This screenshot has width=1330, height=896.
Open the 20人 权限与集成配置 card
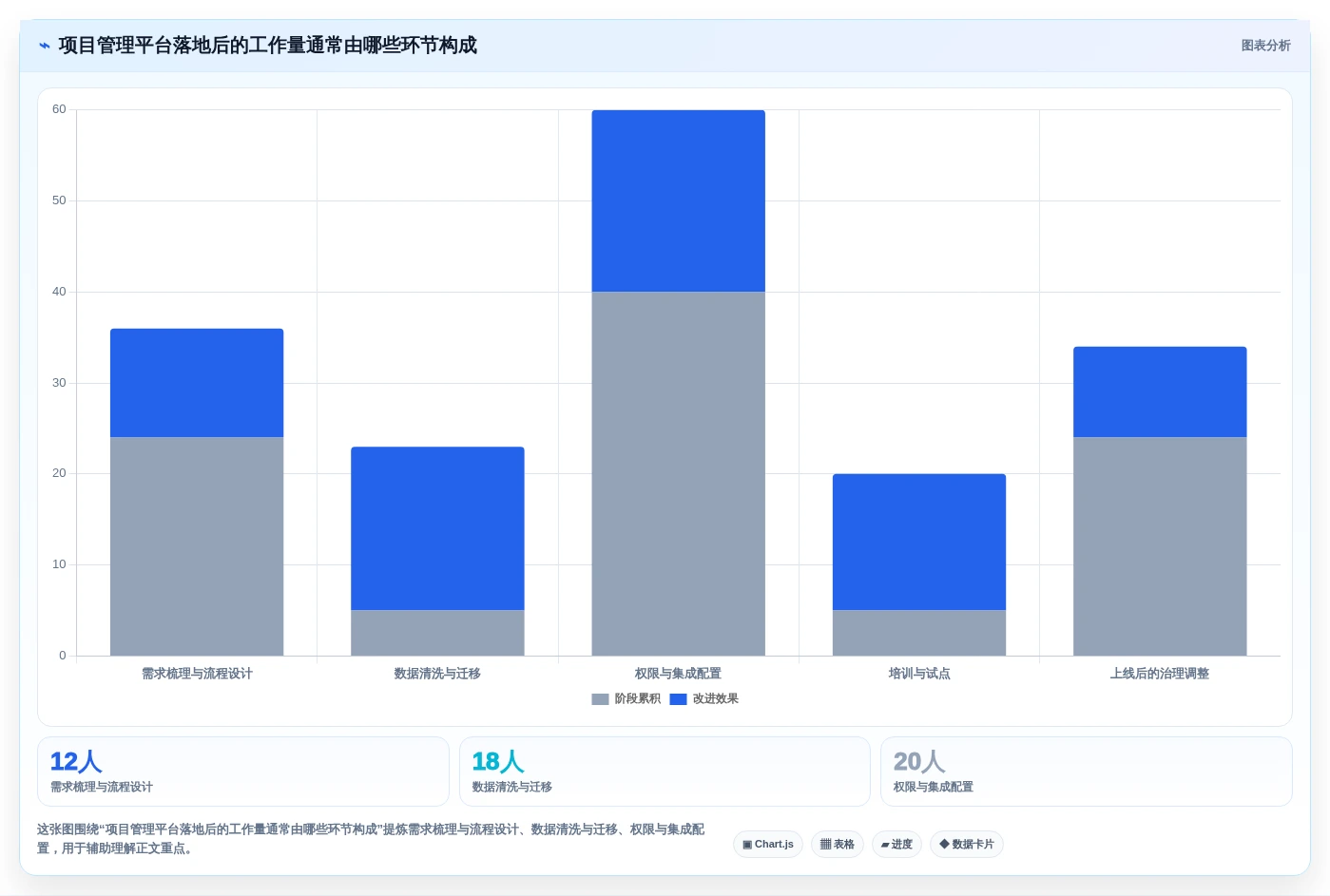tap(1086, 772)
